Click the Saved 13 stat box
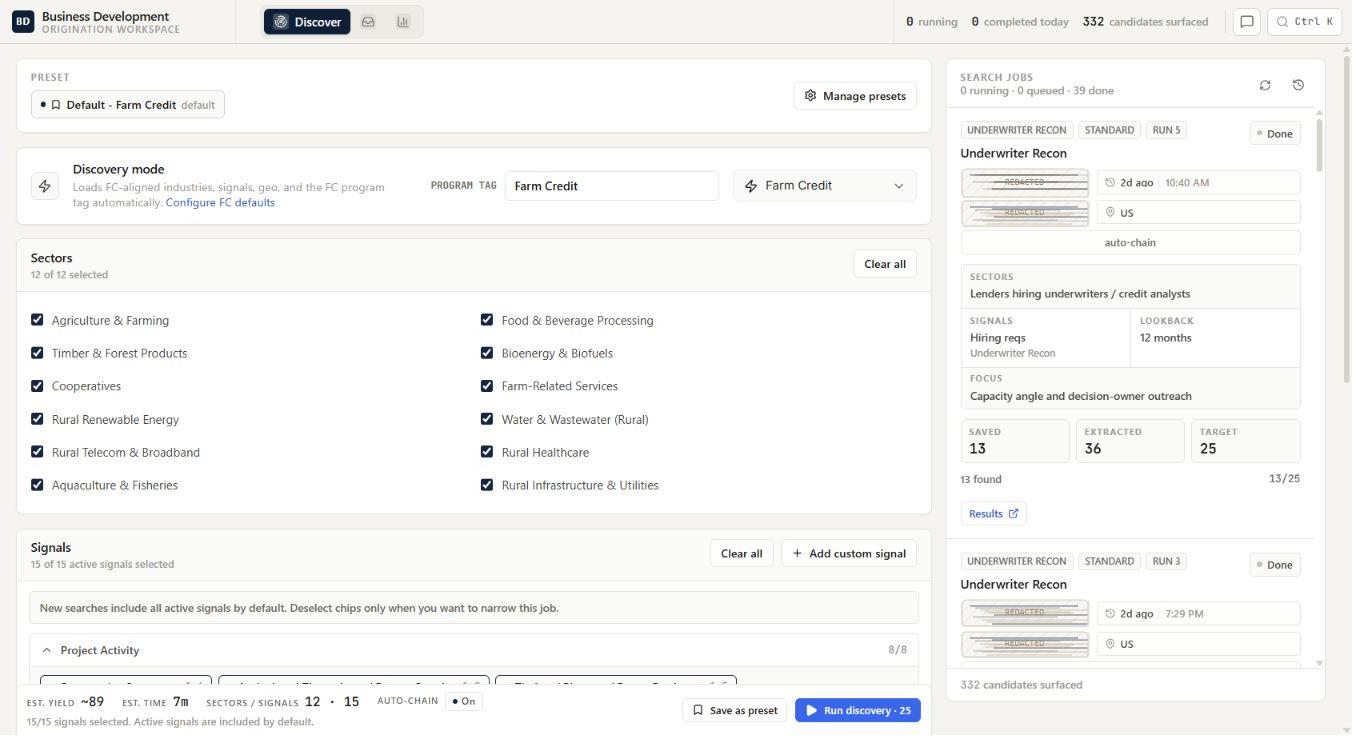 [1015, 441]
